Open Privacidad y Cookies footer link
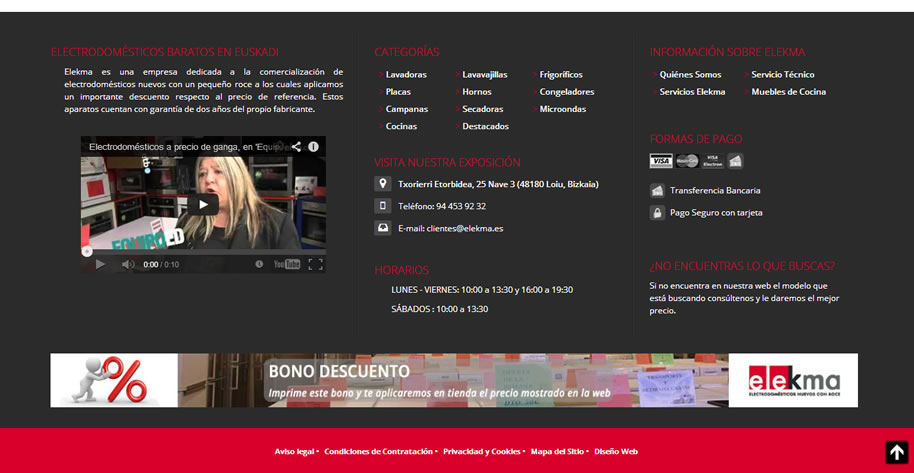The image size is (914, 473). click(x=481, y=451)
